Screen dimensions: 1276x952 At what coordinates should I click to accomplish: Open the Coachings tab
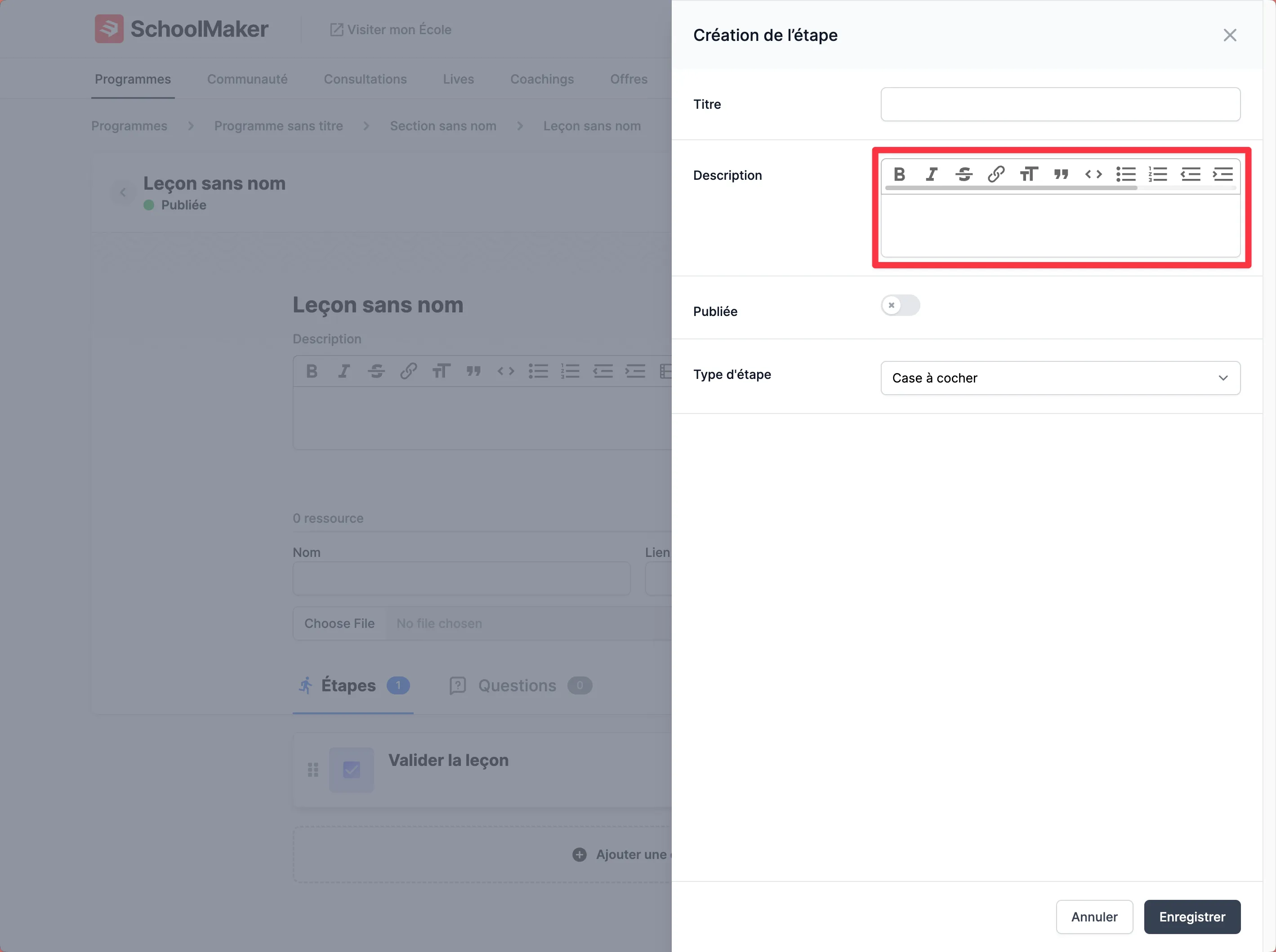coord(542,79)
